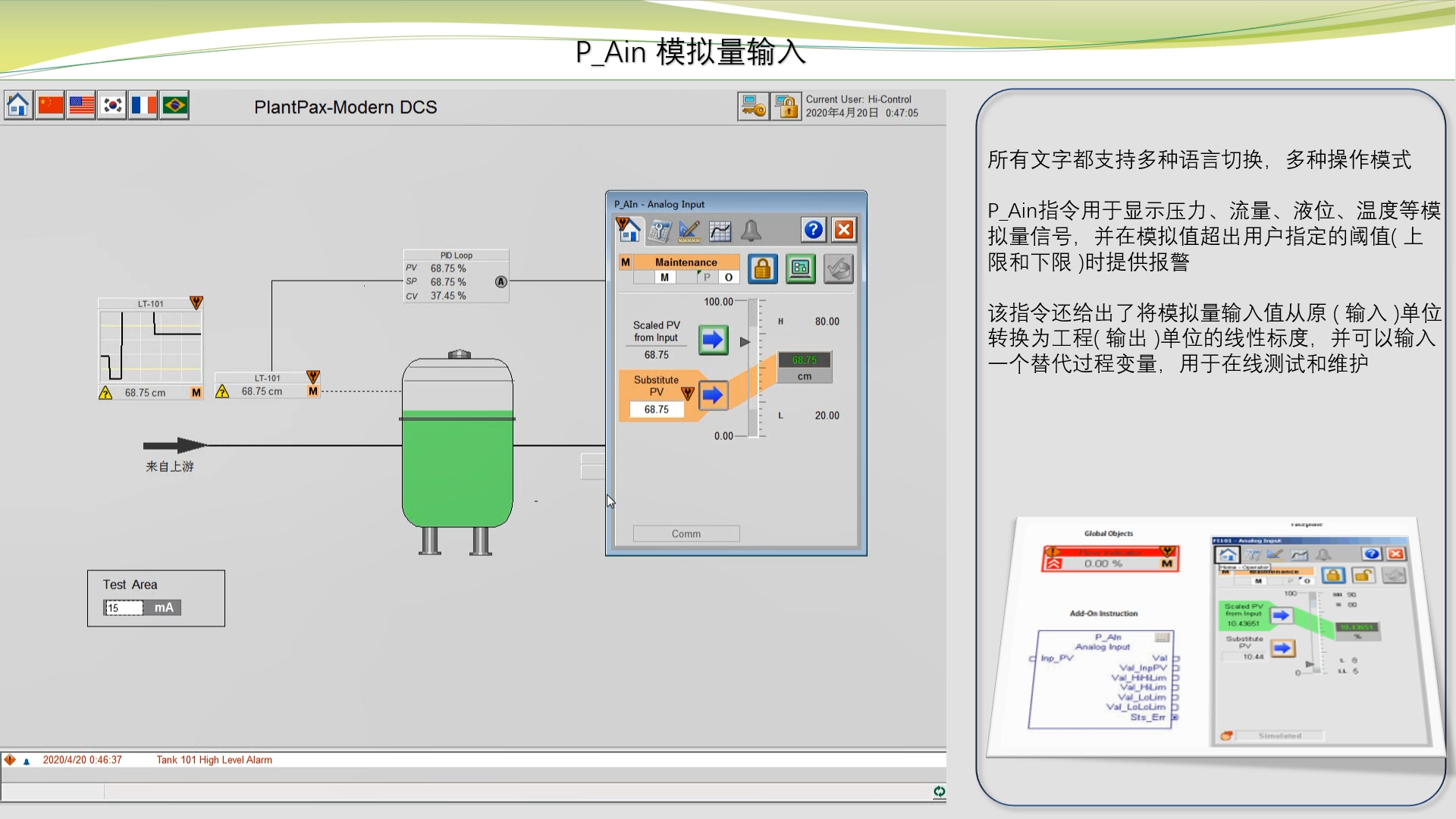Click the Maintenance mode label
Screen dimensions: 1456x819
tap(686, 262)
